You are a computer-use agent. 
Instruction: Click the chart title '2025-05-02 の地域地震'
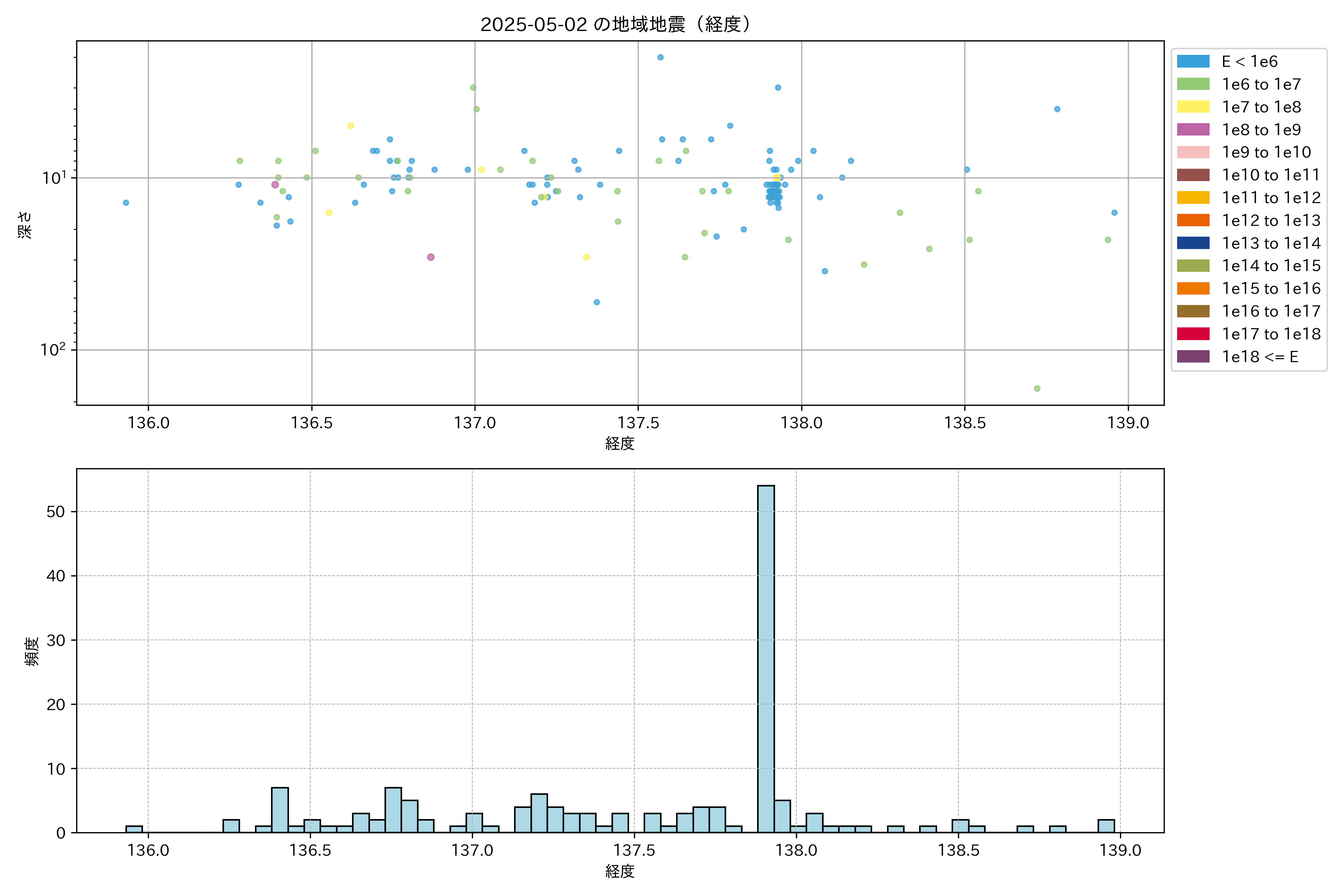point(615,25)
